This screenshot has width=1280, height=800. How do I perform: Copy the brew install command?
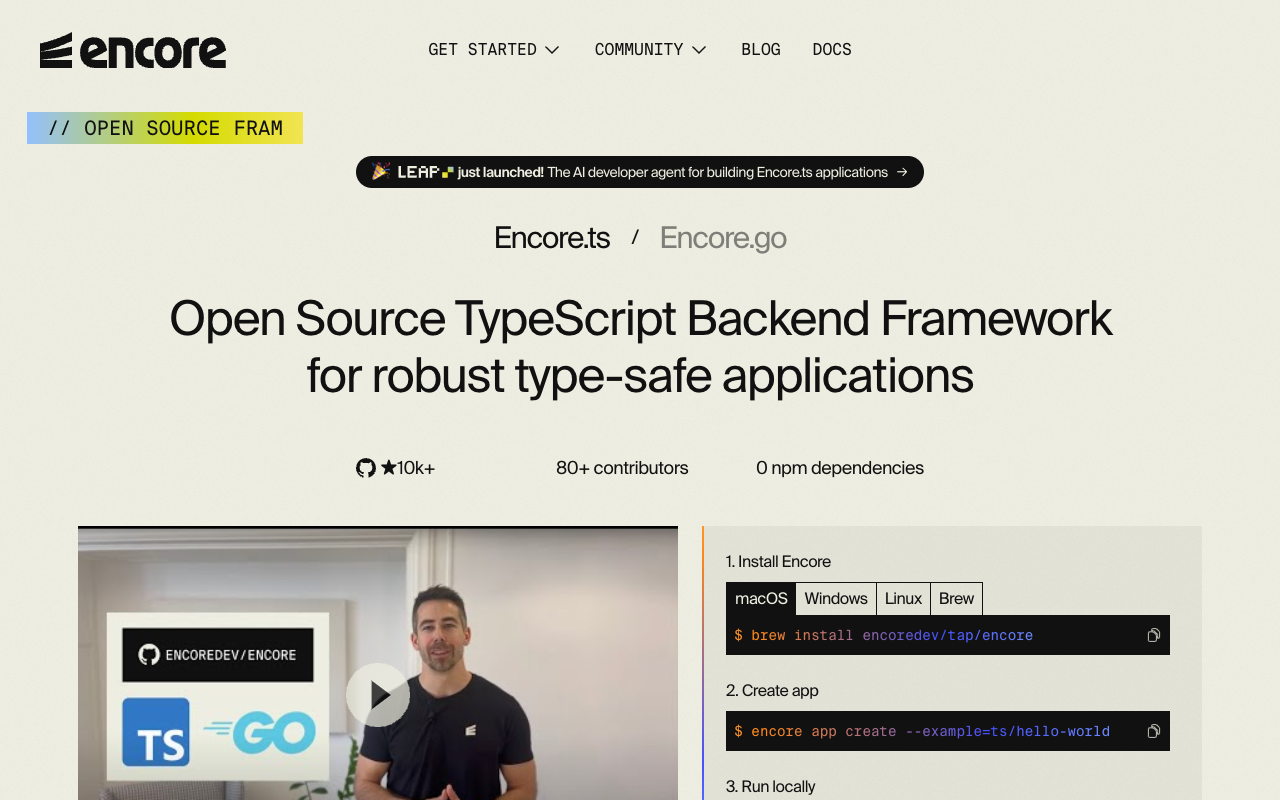(x=1153, y=635)
